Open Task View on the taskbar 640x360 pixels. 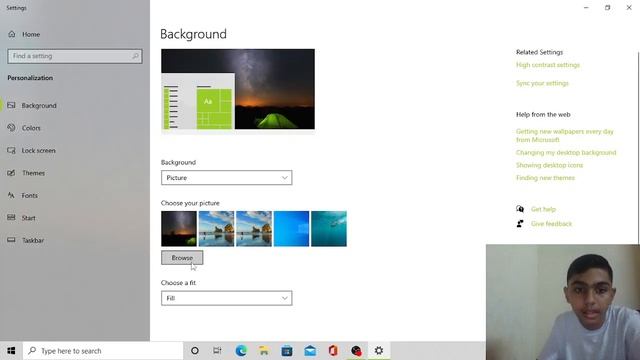[217, 351]
